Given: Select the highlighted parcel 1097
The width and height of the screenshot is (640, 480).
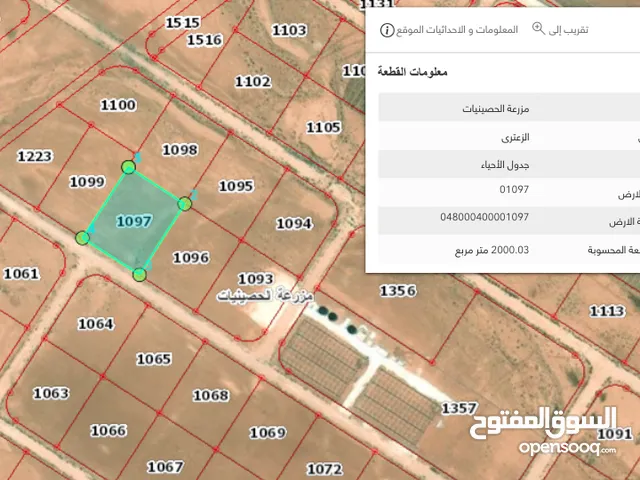Looking at the screenshot, I should pyautogui.click(x=134, y=221).
